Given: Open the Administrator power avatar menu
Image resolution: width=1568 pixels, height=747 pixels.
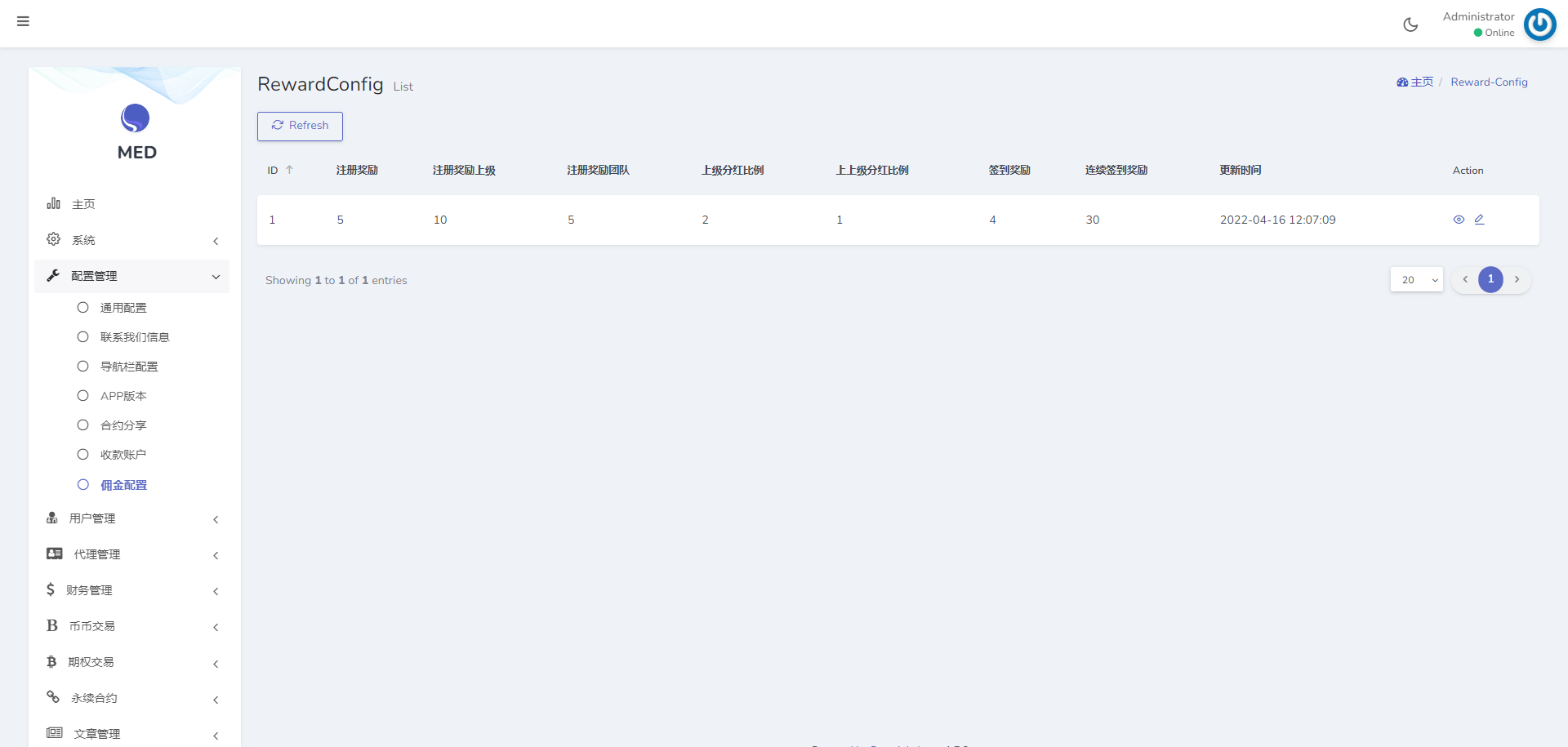Looking at the screenshot, I should (x=1540, y=24).
